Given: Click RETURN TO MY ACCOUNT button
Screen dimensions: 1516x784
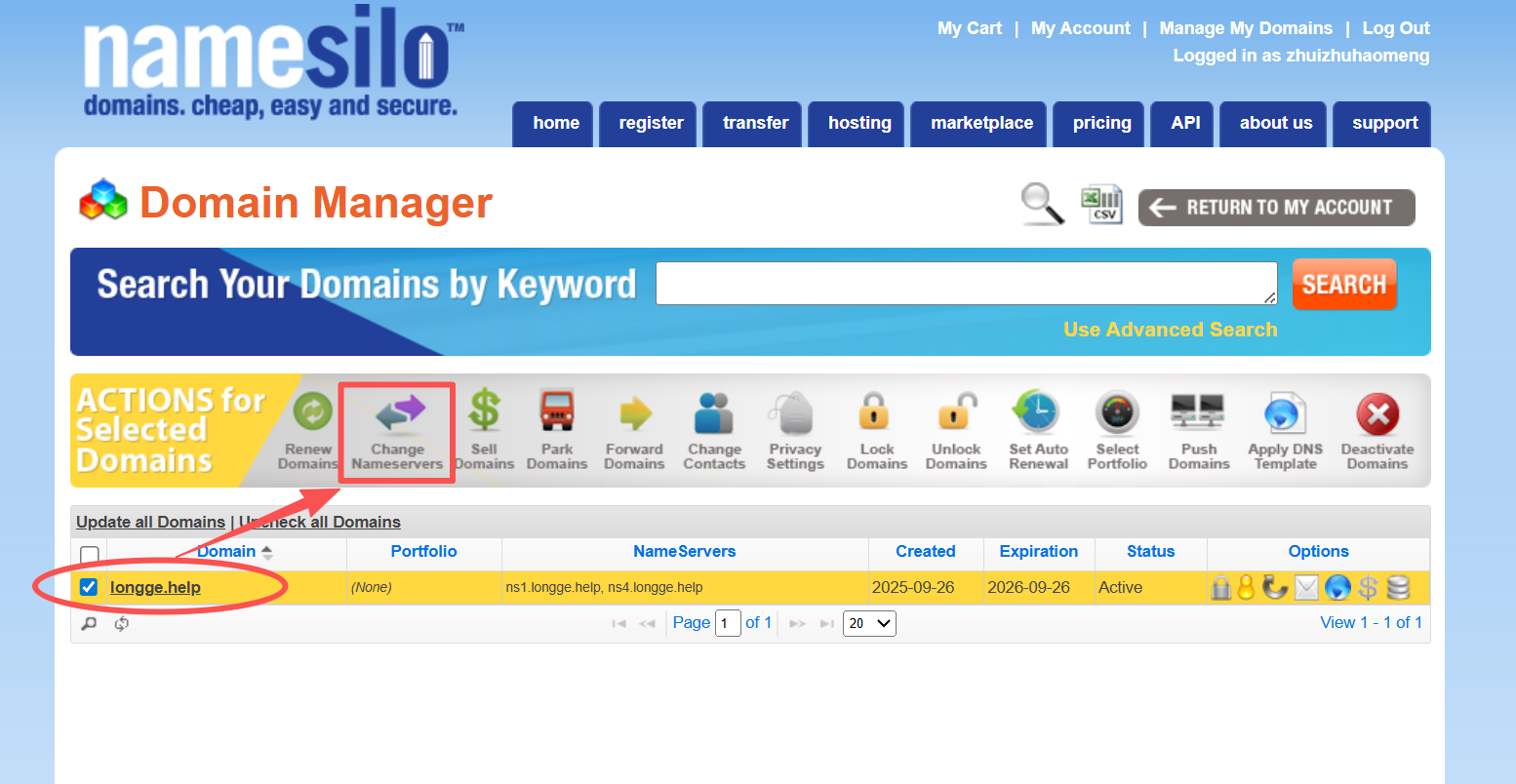Looking at the screenshot, I should point(1277,208).
